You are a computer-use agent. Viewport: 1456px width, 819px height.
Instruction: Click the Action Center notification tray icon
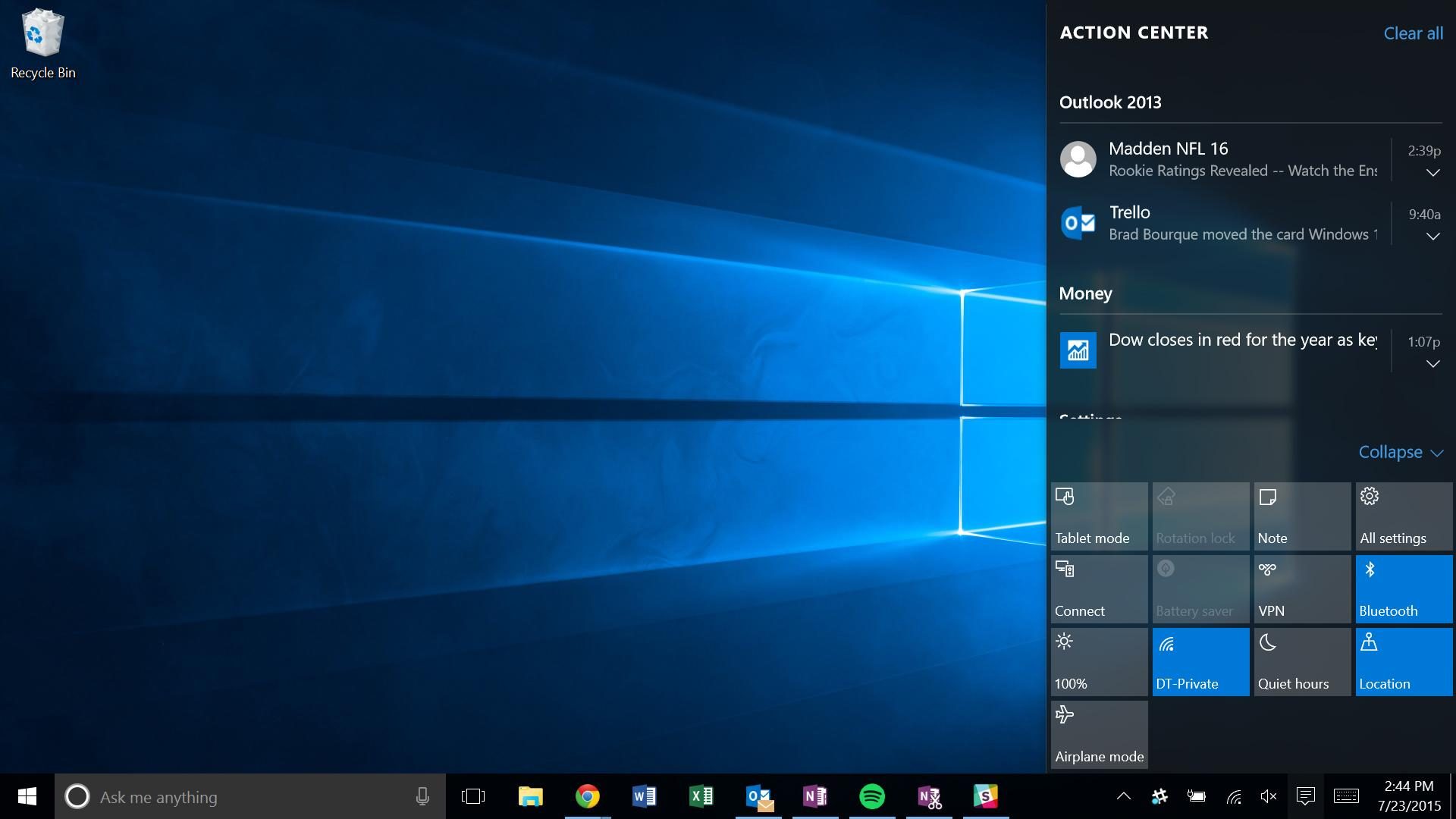tap(1305, 796)
